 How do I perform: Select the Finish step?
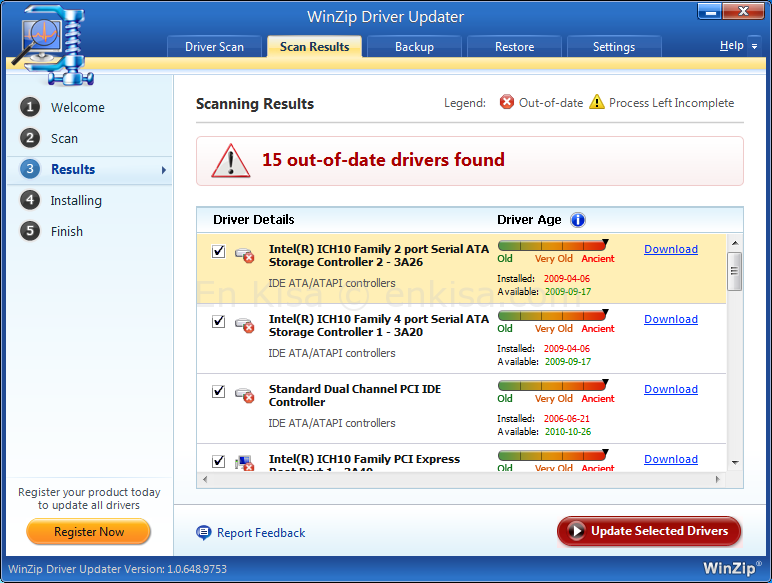tap(66, 231)
